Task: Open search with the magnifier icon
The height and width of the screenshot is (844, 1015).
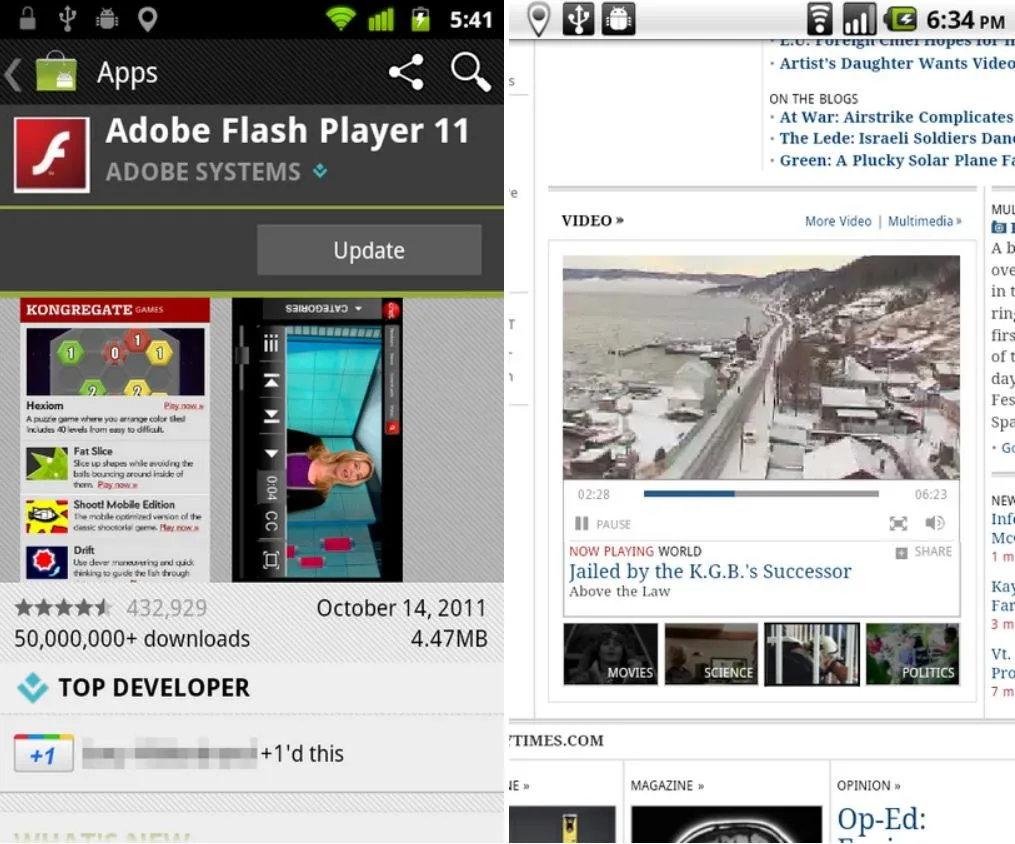Action: click(470, 73)
